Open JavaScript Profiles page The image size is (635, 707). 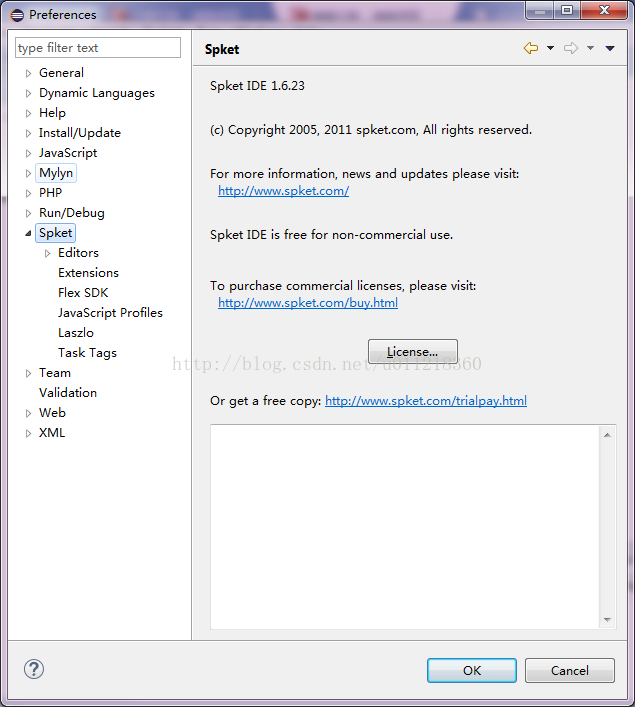(110, 312)
